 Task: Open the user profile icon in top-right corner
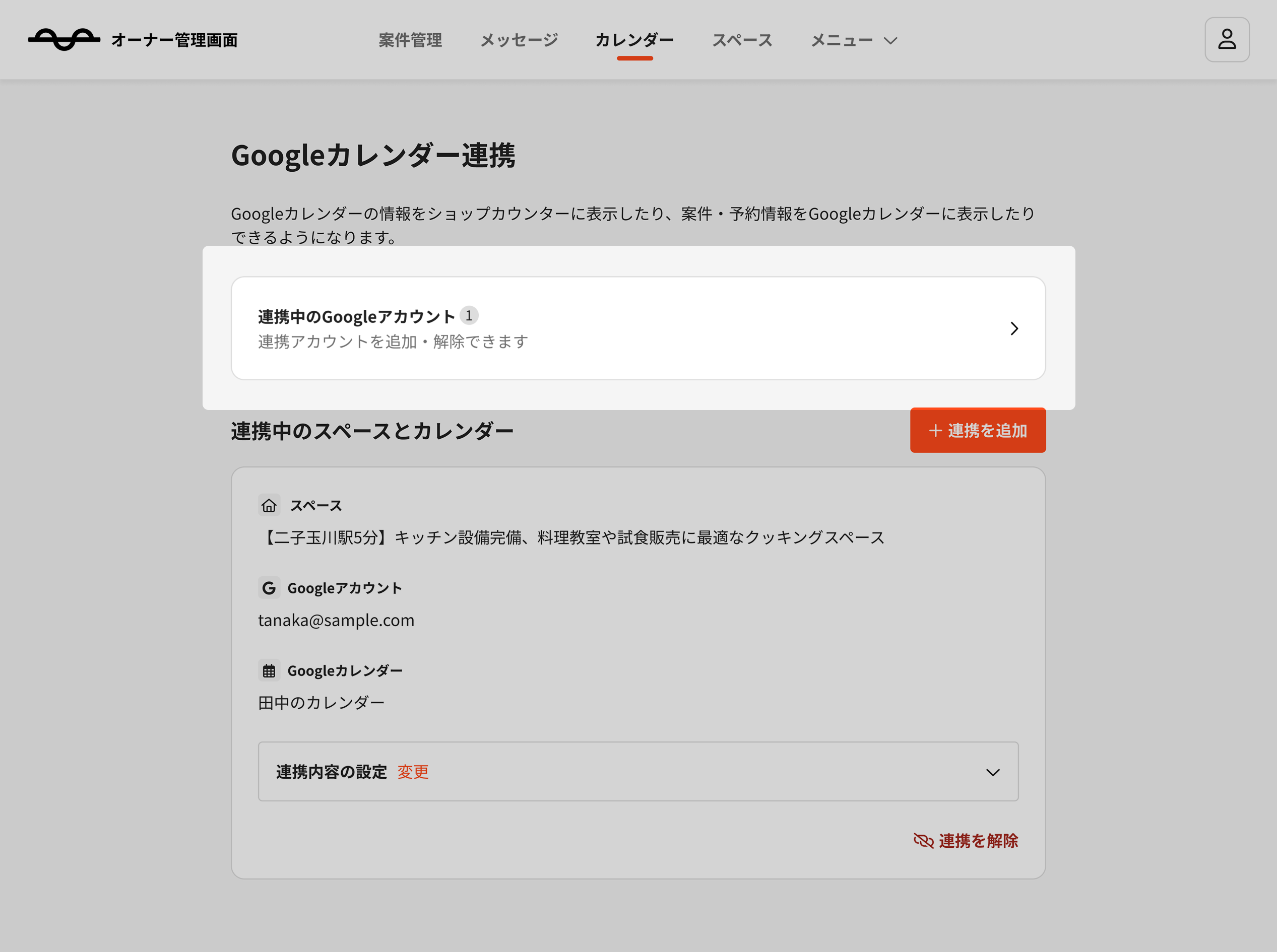[1227, 39]
